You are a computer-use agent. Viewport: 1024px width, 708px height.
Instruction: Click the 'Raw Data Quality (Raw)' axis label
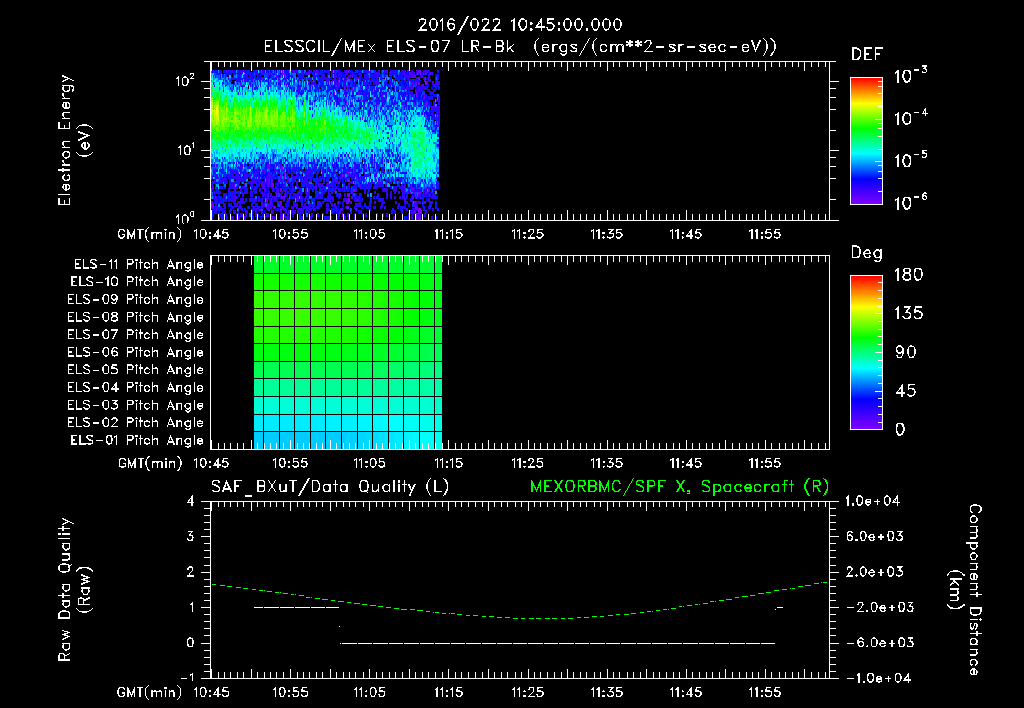(x=74, y=590)
